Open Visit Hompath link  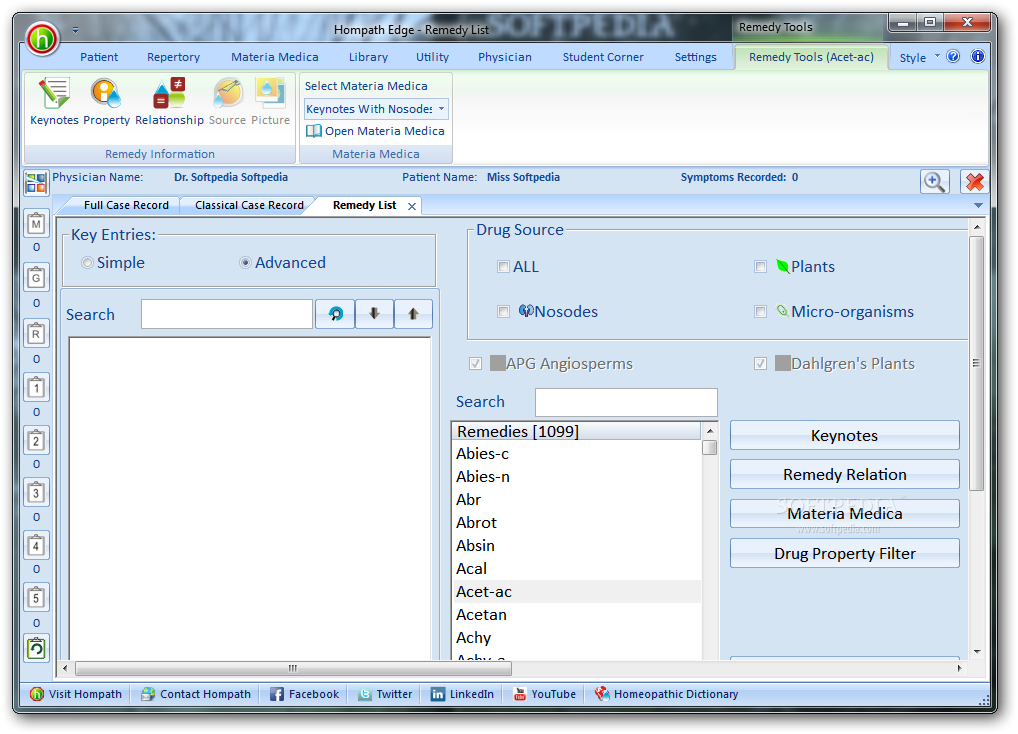pyautogui.click(x=76, y=694)
